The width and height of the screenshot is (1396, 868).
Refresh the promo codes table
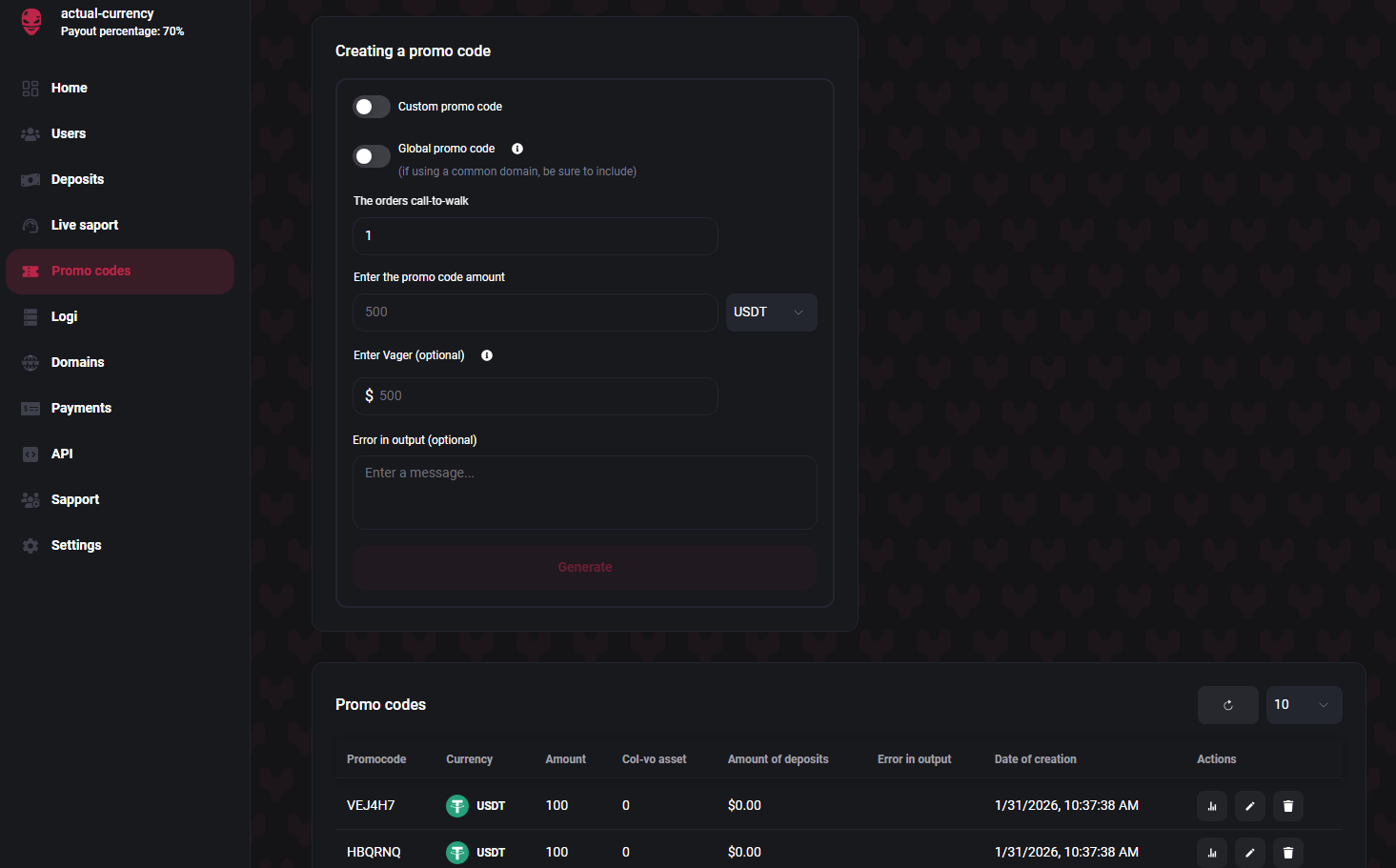point(1228,705)
